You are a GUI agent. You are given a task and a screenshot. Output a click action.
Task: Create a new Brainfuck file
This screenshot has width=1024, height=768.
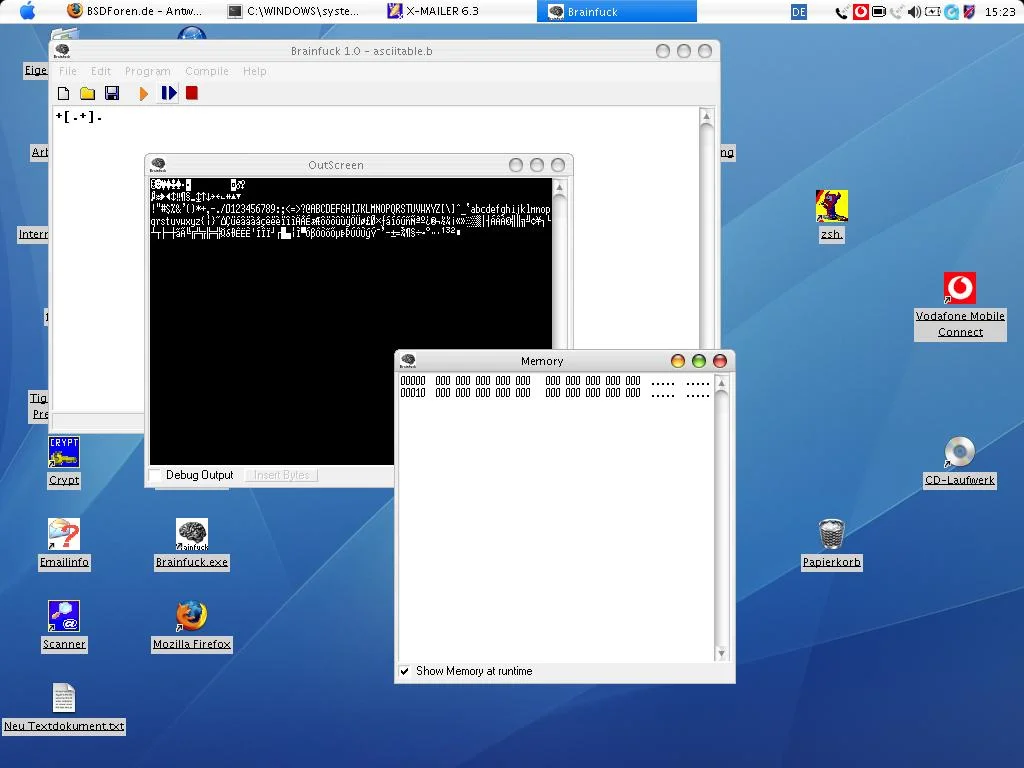(x=63, y=93)
